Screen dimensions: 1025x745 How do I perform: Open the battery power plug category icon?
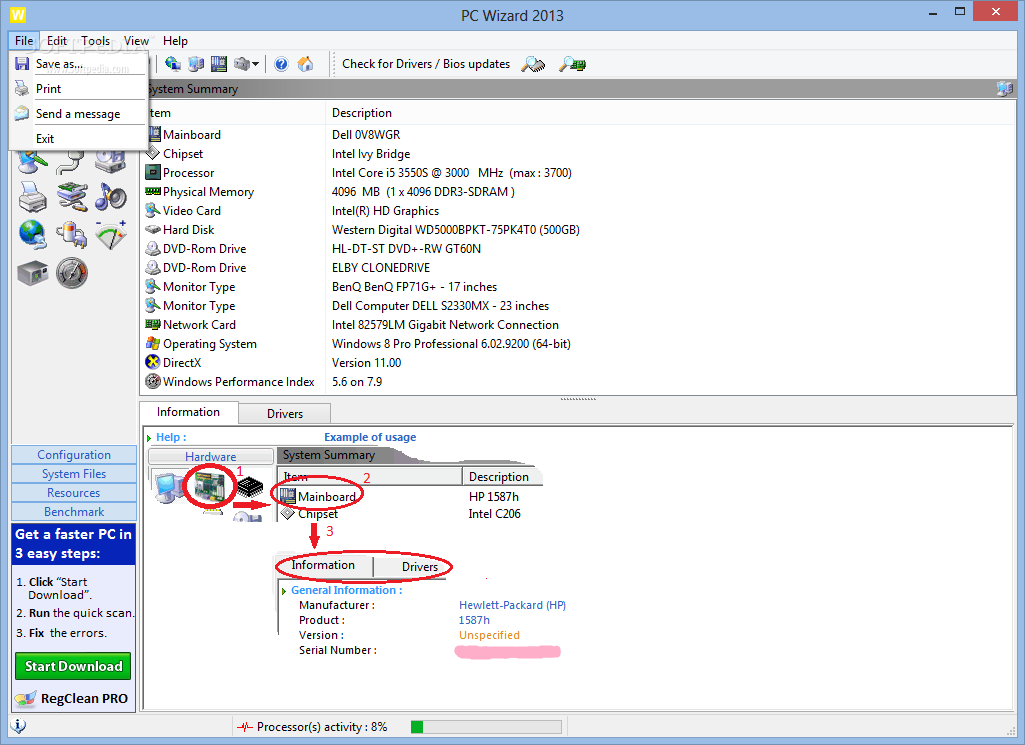click(72, 235)
